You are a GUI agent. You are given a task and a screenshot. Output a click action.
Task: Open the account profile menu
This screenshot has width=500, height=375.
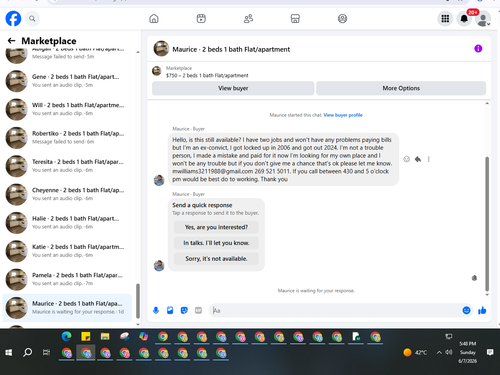click(483, 19)
